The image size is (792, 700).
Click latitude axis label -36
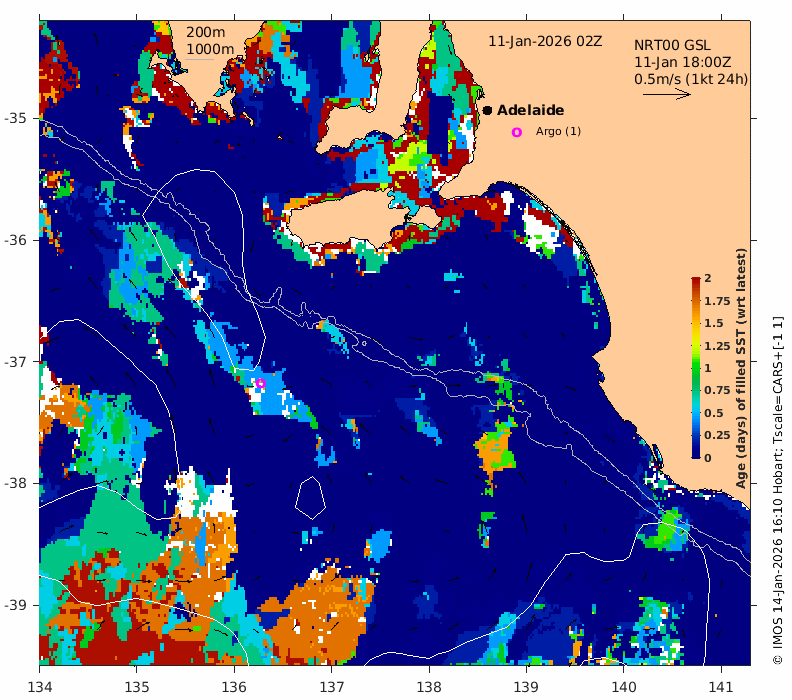(x=15, y=240)
